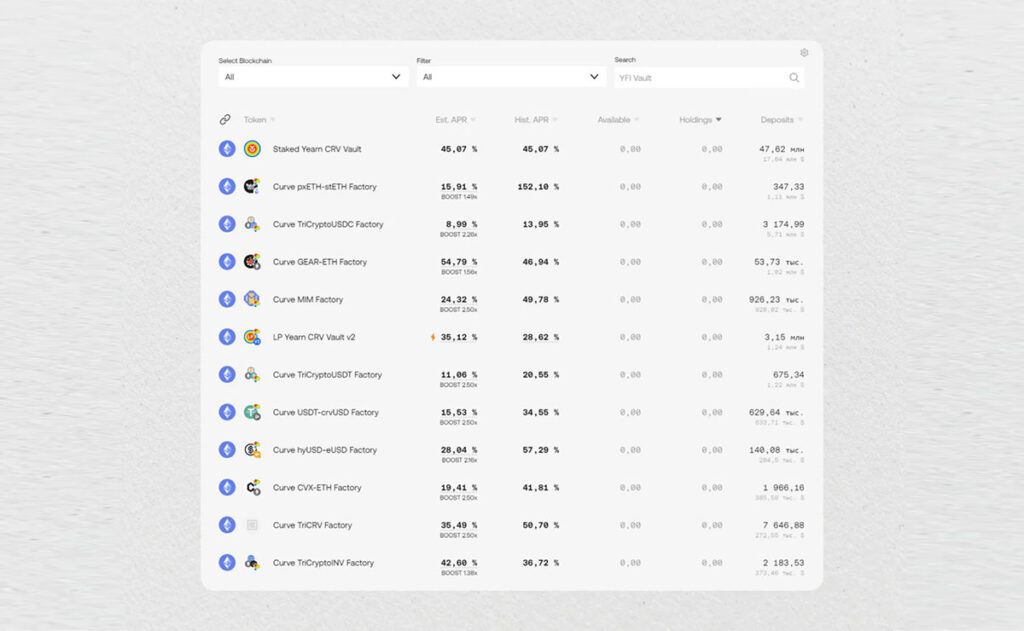Open the Select Blockchain dropdown

pos(313,77)
